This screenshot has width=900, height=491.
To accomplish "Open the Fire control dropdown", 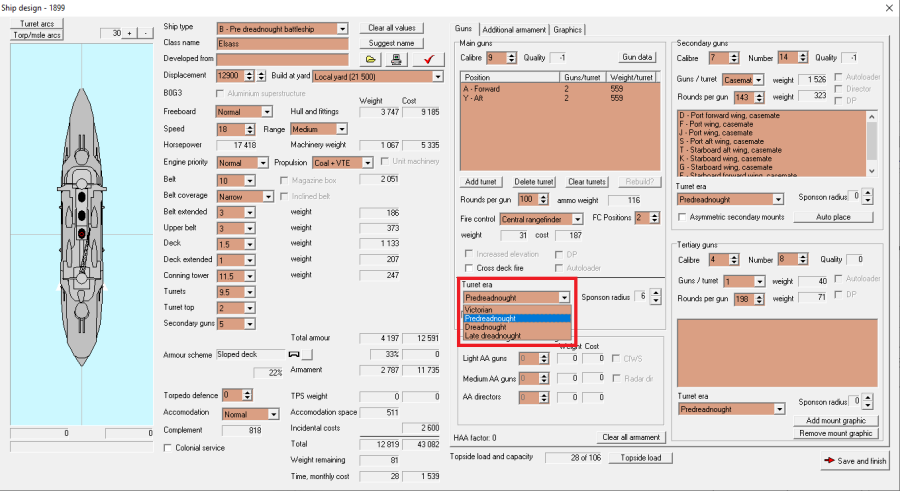I will [577, 219].
